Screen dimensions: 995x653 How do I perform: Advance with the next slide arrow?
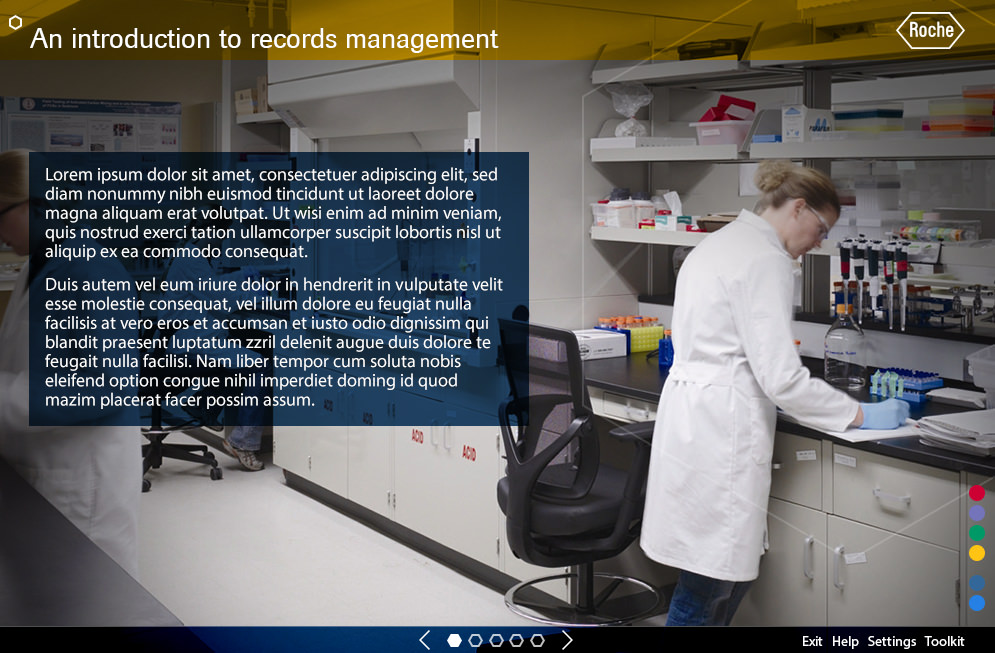tap(567, 640)
